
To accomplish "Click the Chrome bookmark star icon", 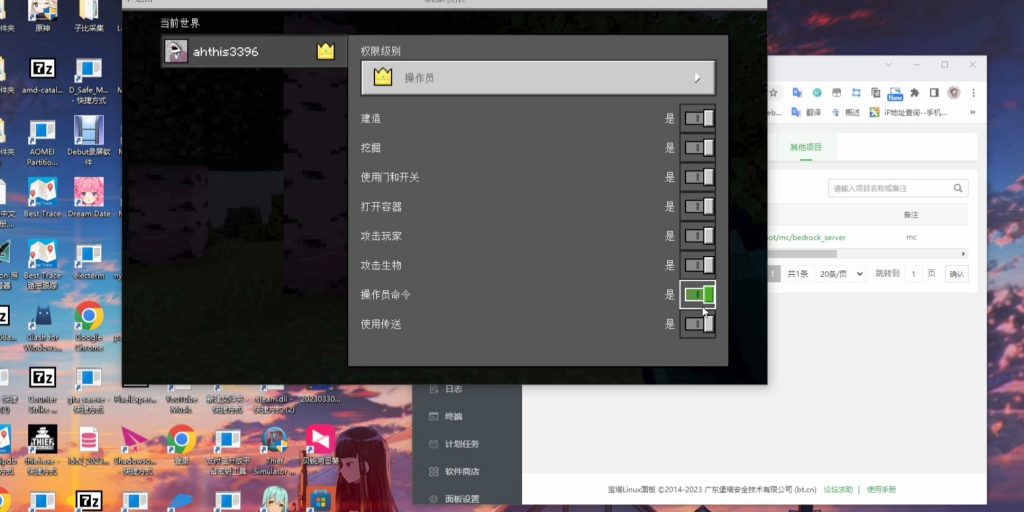I will pos(773,93).
